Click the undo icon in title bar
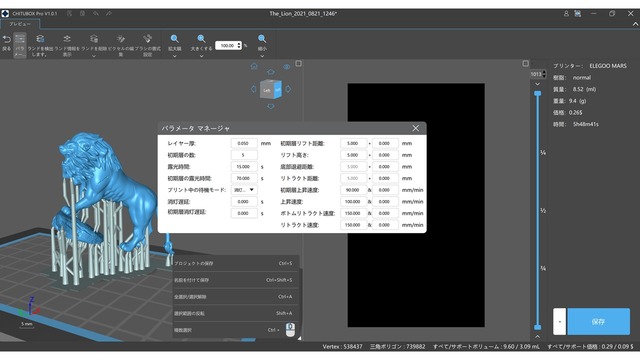Image resolution: width=640 pixels, height=360 pixels. tap(96, 13)
